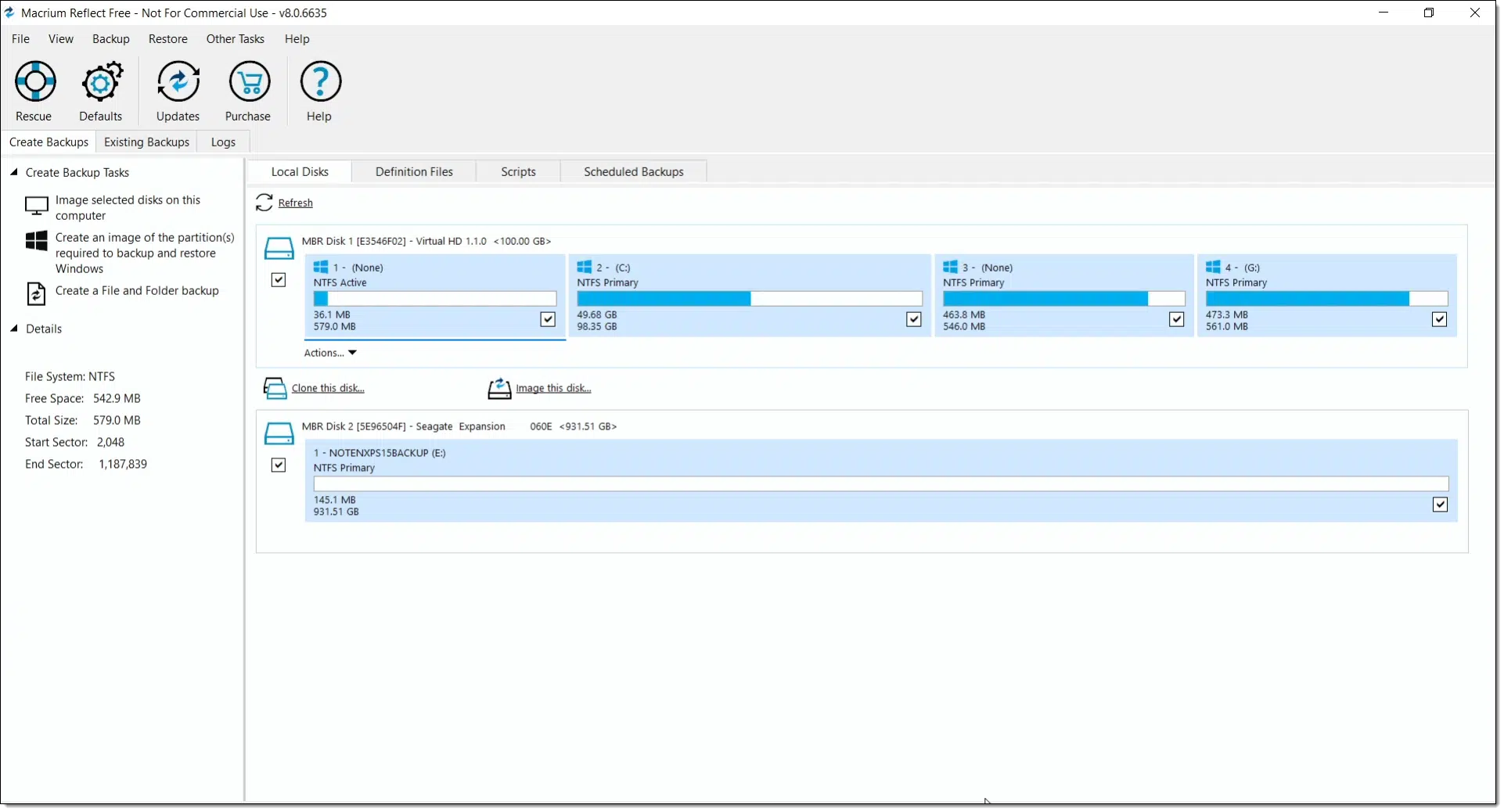Click the Clone this disk icon
1504x812 pixels.
pyautogui.click(x=275, y=388)
